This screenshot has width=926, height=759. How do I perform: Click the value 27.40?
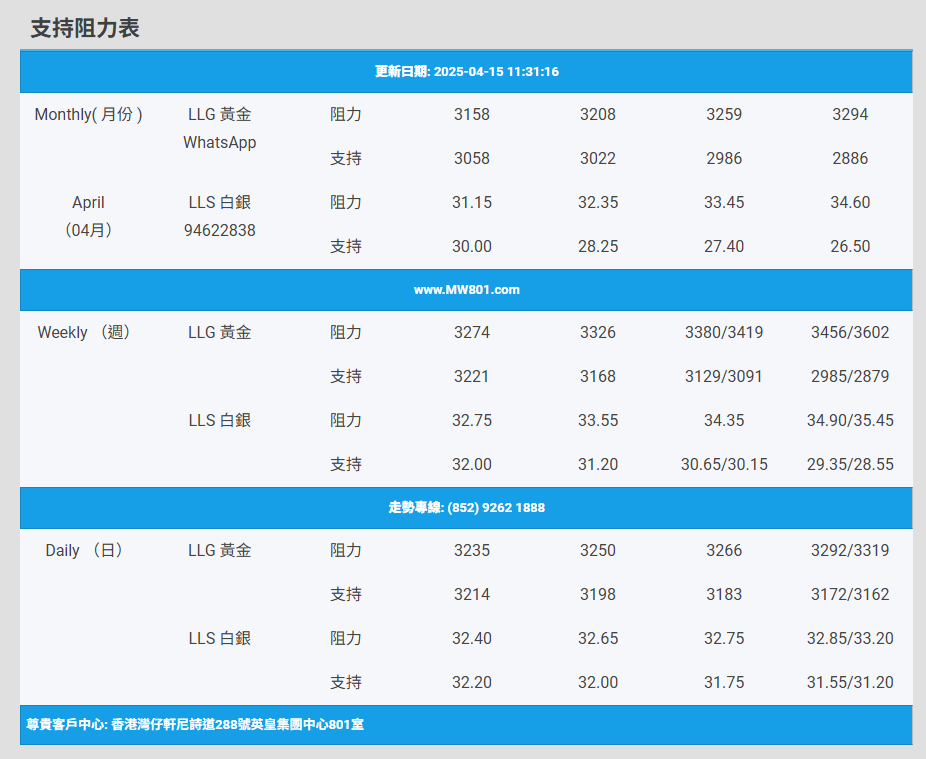point(724,246)
